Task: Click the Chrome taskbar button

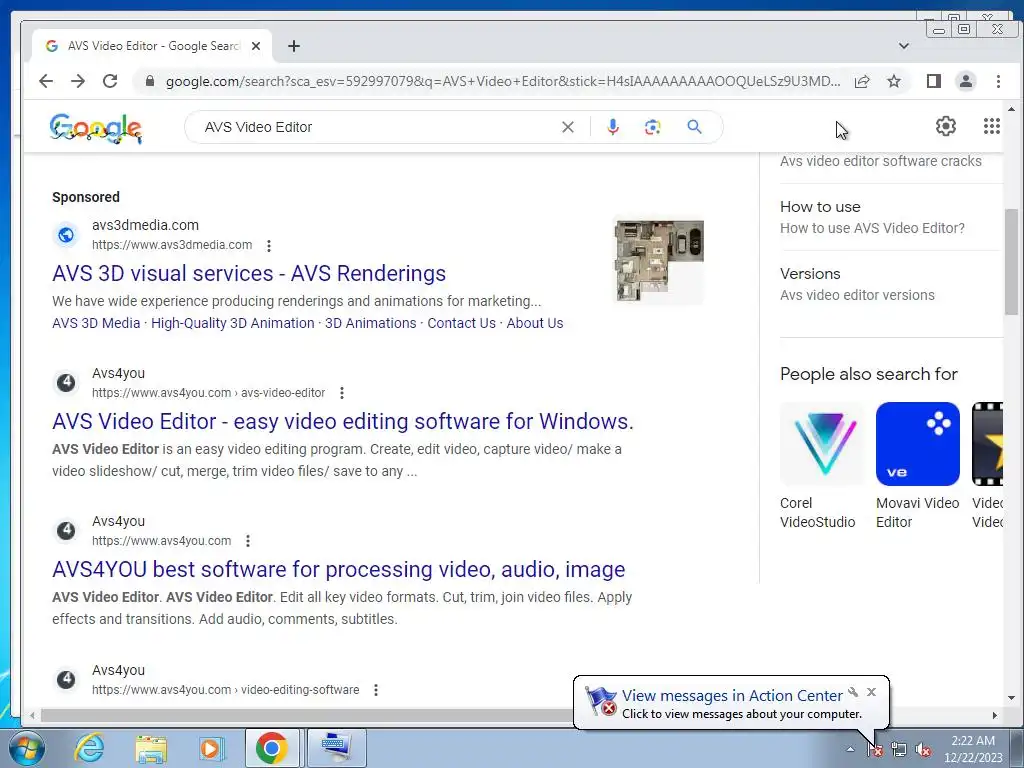Action: click(x=272, y=748)
